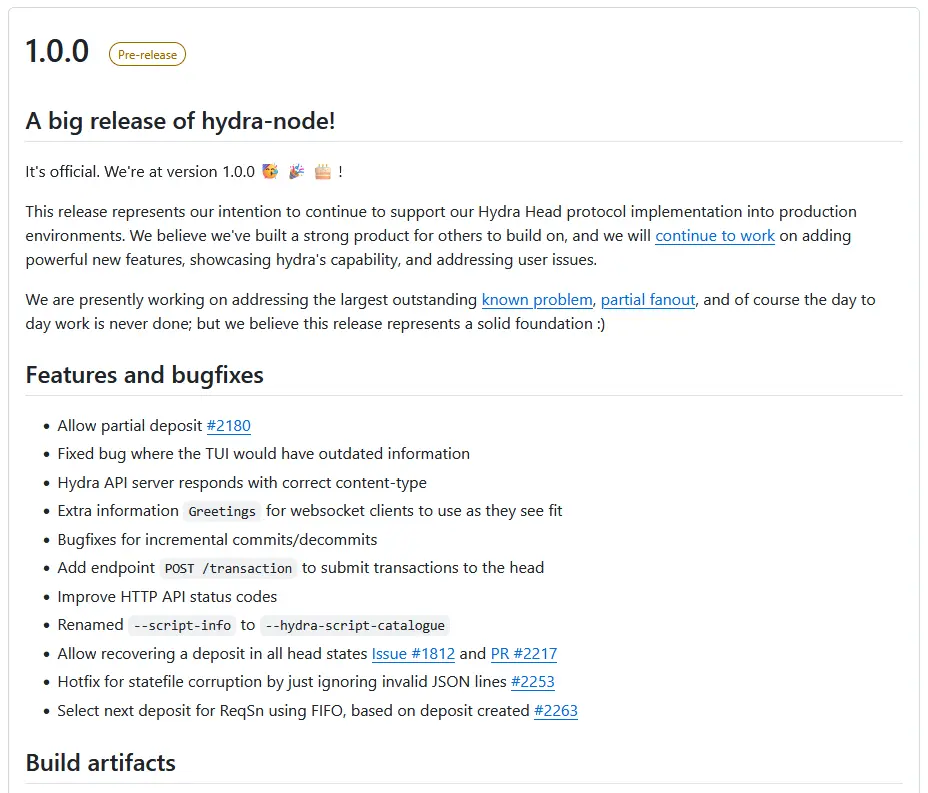This screenshot has width=928, height=793.
Task: Open the #2263 FIFO deposit link
Action: click(x=556, y=711)
